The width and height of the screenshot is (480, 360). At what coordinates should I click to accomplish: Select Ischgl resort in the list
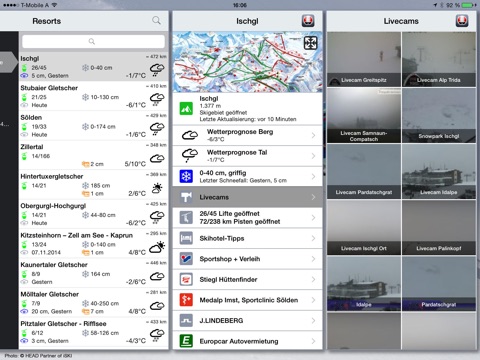93,67
